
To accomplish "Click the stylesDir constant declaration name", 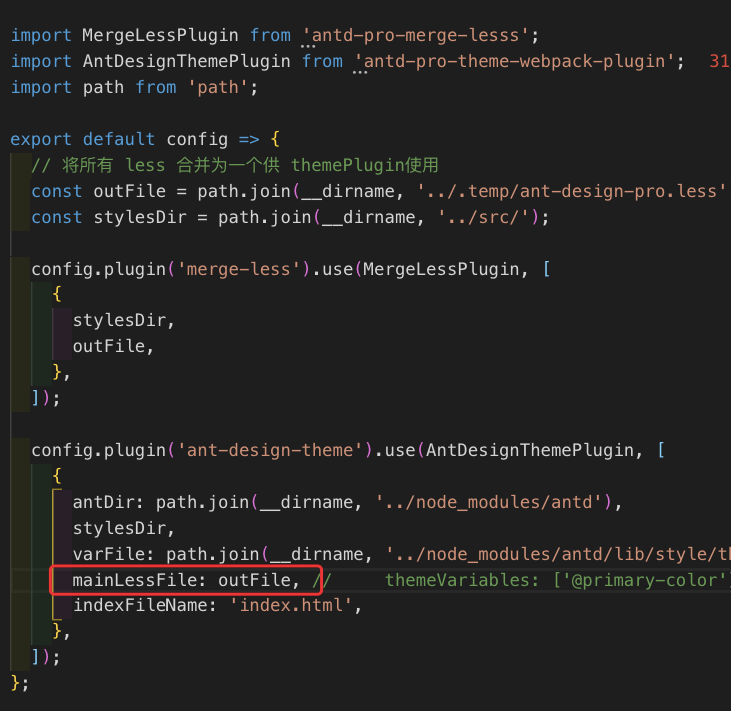I will pos(140,217).
